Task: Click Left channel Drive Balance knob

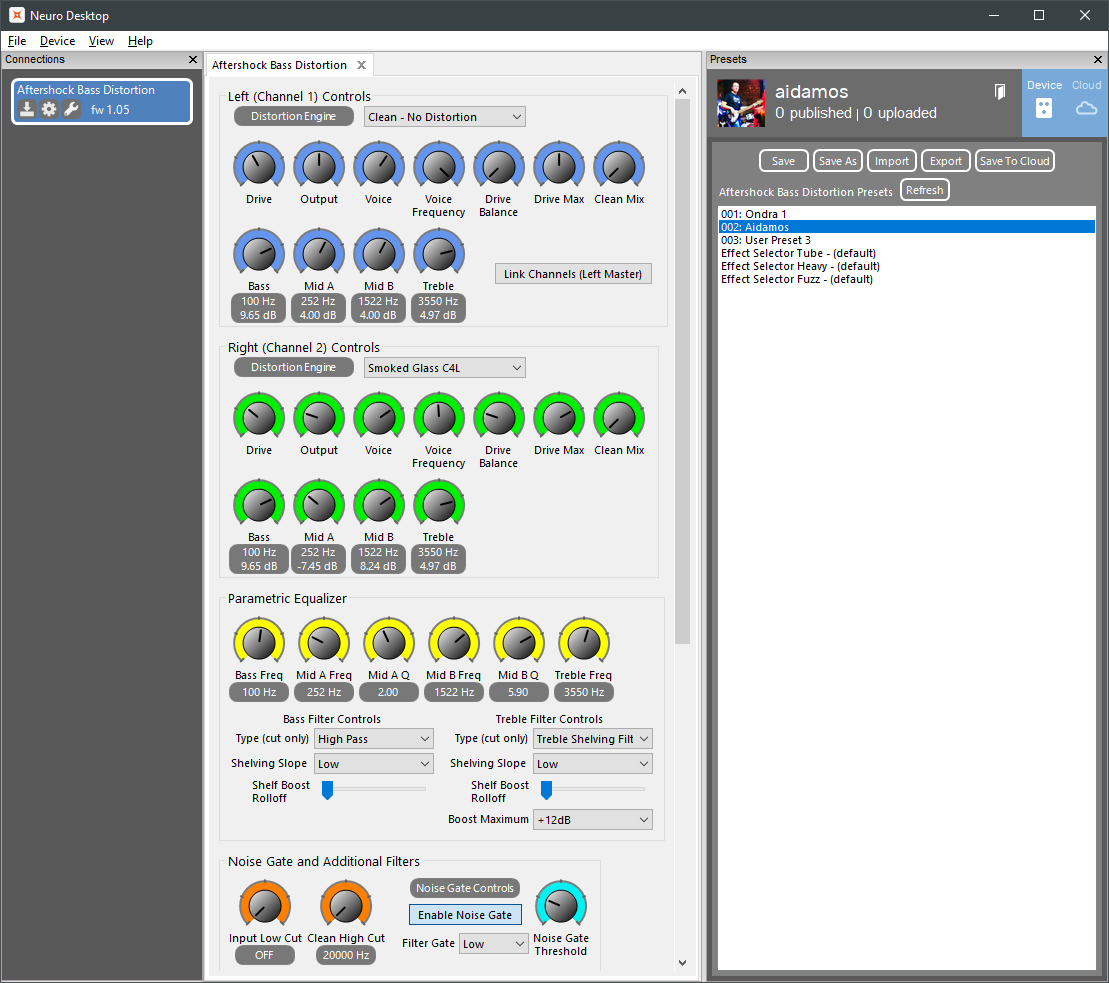Action: click(x=499, y=168)
